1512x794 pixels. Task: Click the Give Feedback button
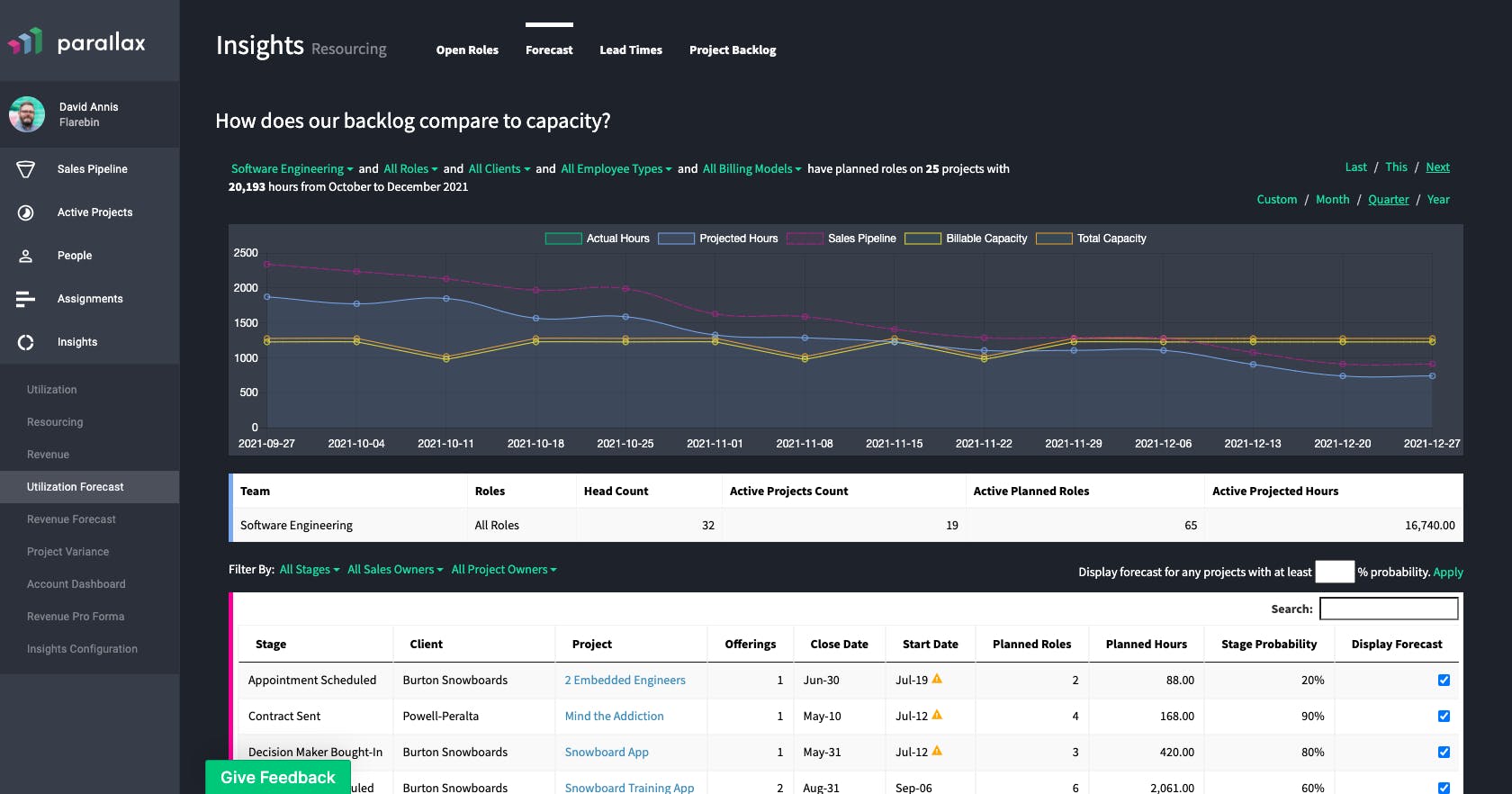277,777
